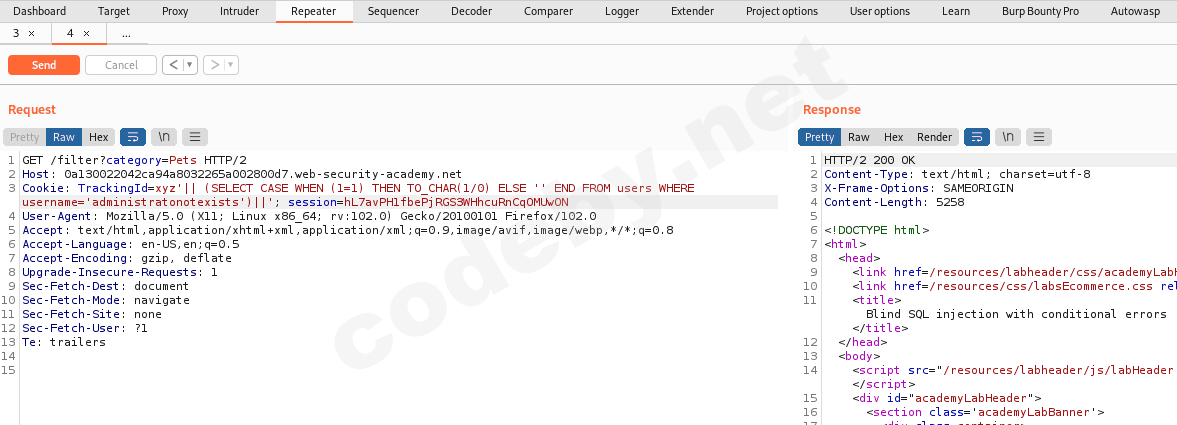1177x425 pixels.
Task: Switch request view to Hex
Action: 99,137
